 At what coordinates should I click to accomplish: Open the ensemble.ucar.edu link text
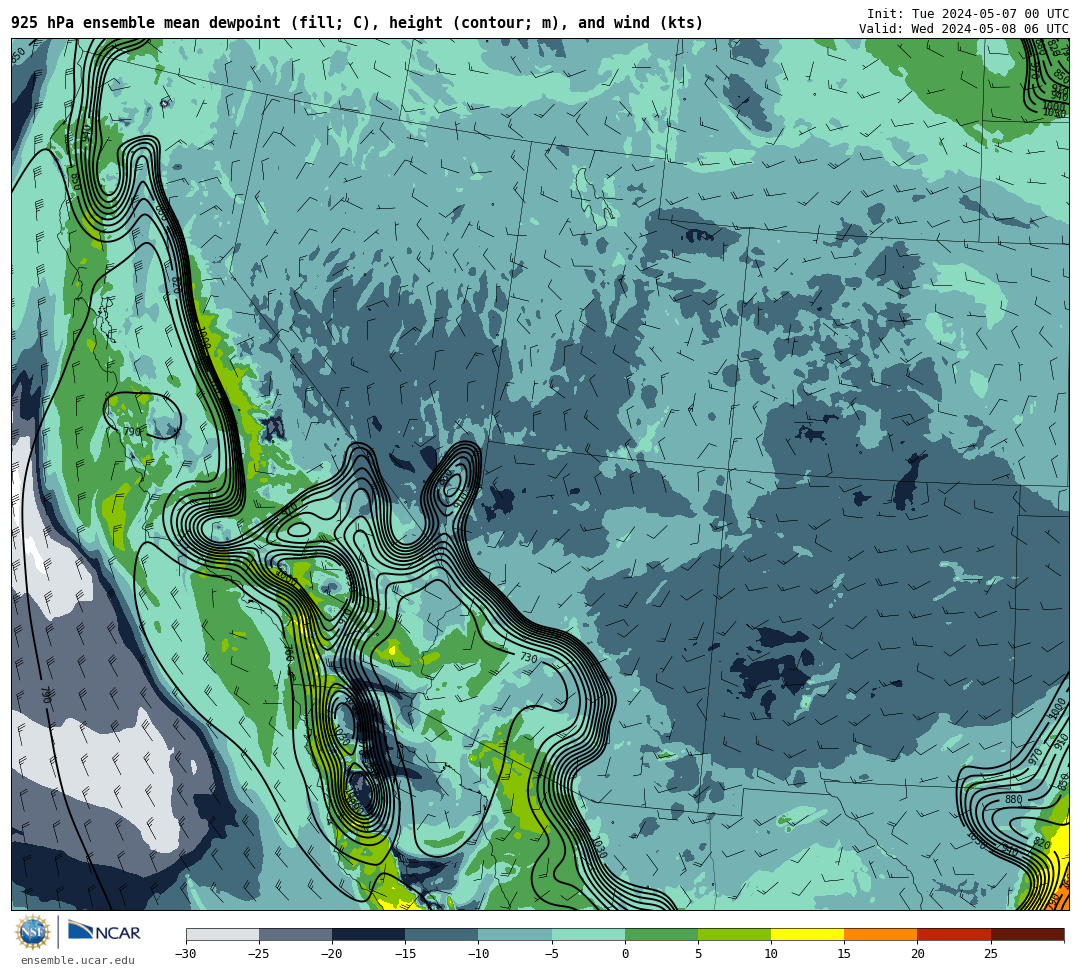pyautogui.click(x=78, y=960)
